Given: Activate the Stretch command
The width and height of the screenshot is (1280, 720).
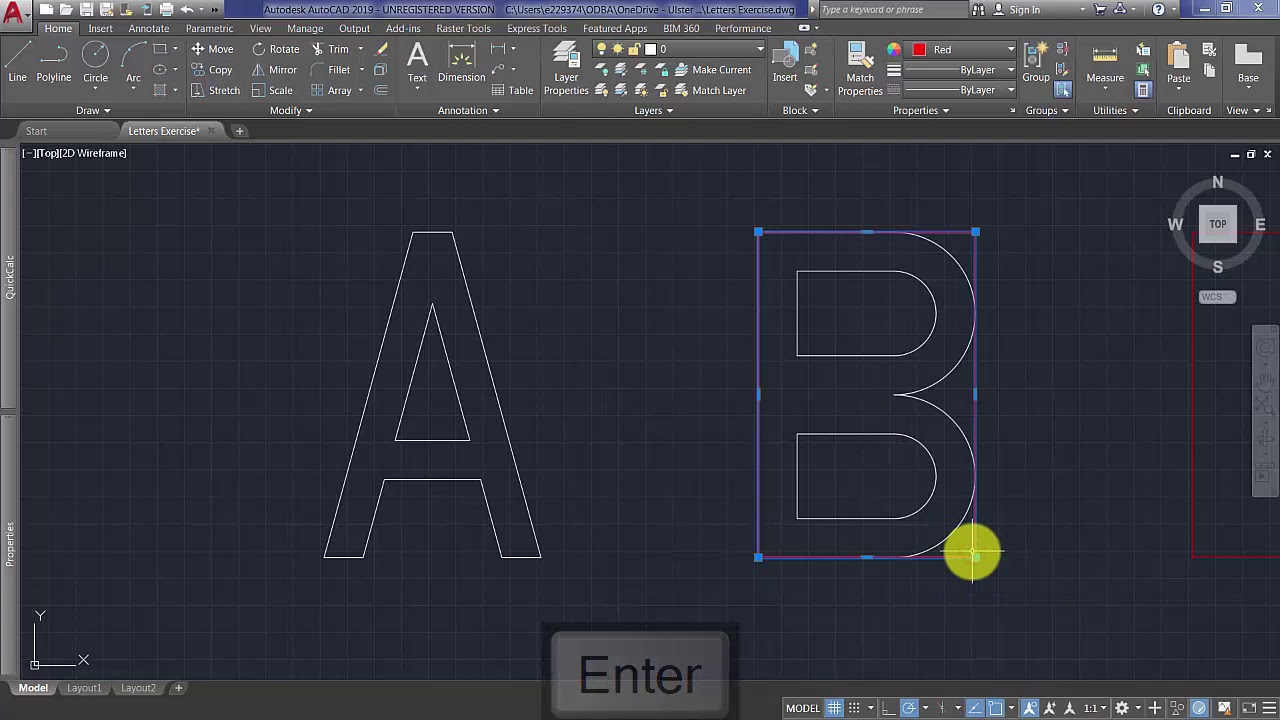Looking at the screenshot, I should tap(215, 90).
